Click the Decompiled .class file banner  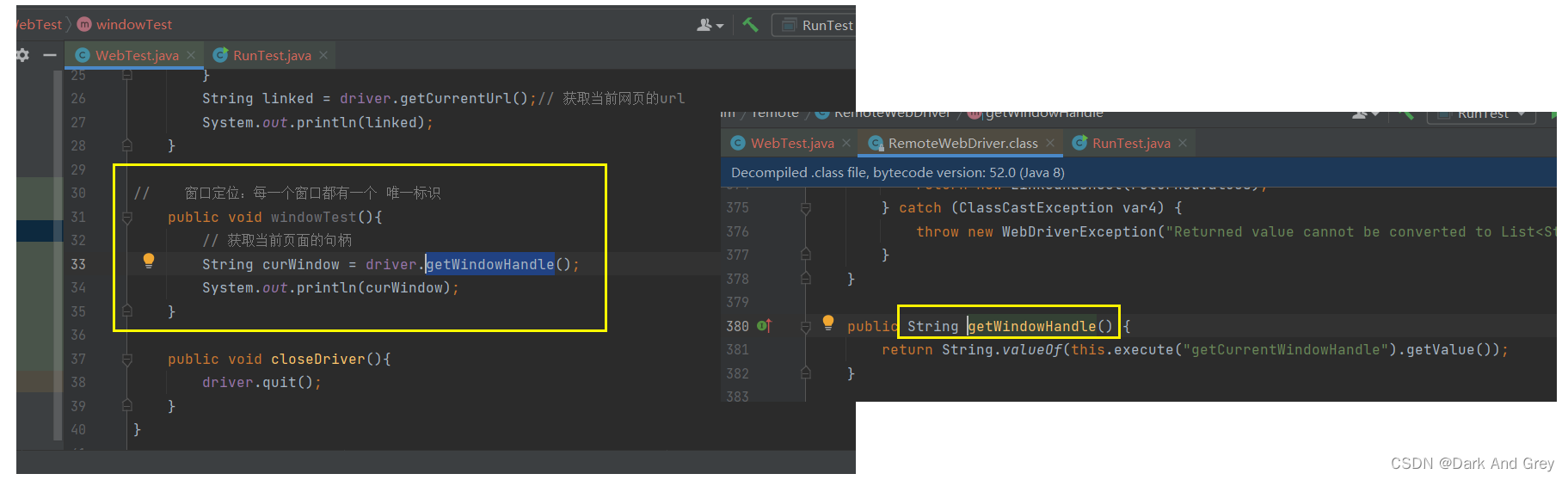tap(1139, 172)
